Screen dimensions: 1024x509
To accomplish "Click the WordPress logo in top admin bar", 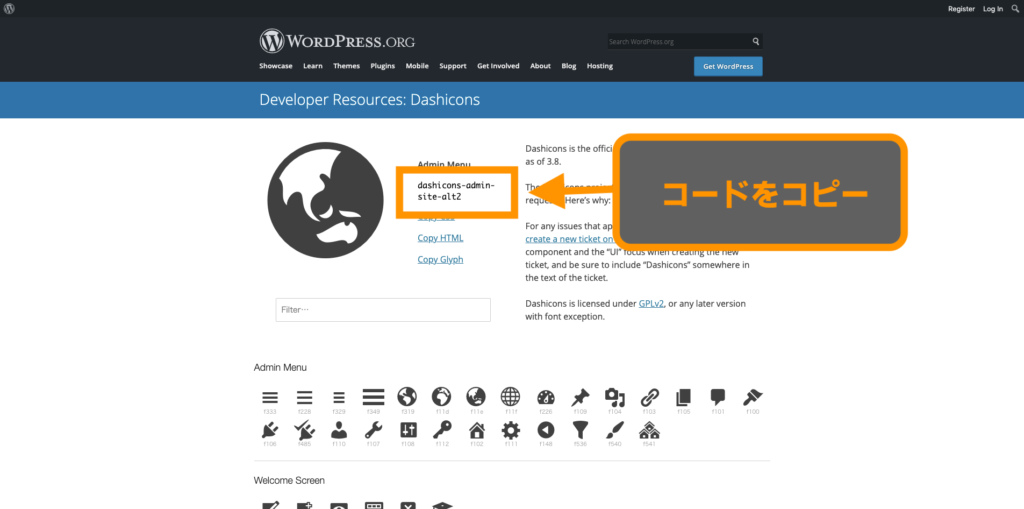I will pyautogui.click(x=9, y=8).
